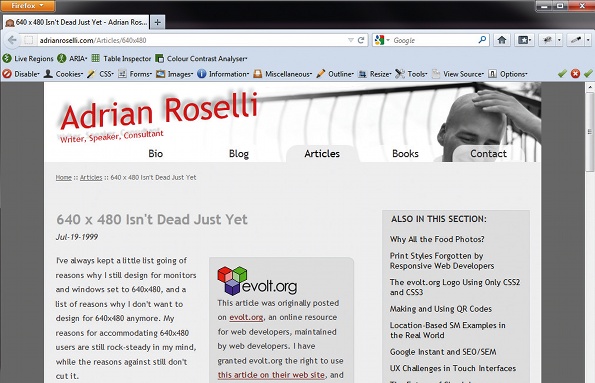Select the '640 x 480 Isn't Dead' browser tab
Viewport: 595px width, 383px height.
(x=76, y=22)
